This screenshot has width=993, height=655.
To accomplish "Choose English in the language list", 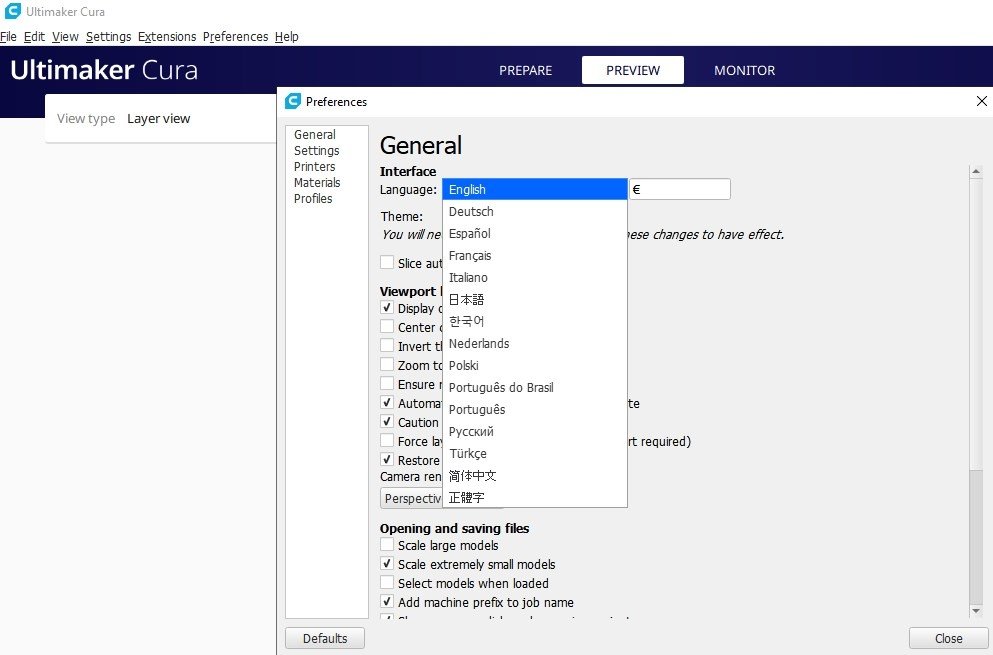I will coord(534,189).
